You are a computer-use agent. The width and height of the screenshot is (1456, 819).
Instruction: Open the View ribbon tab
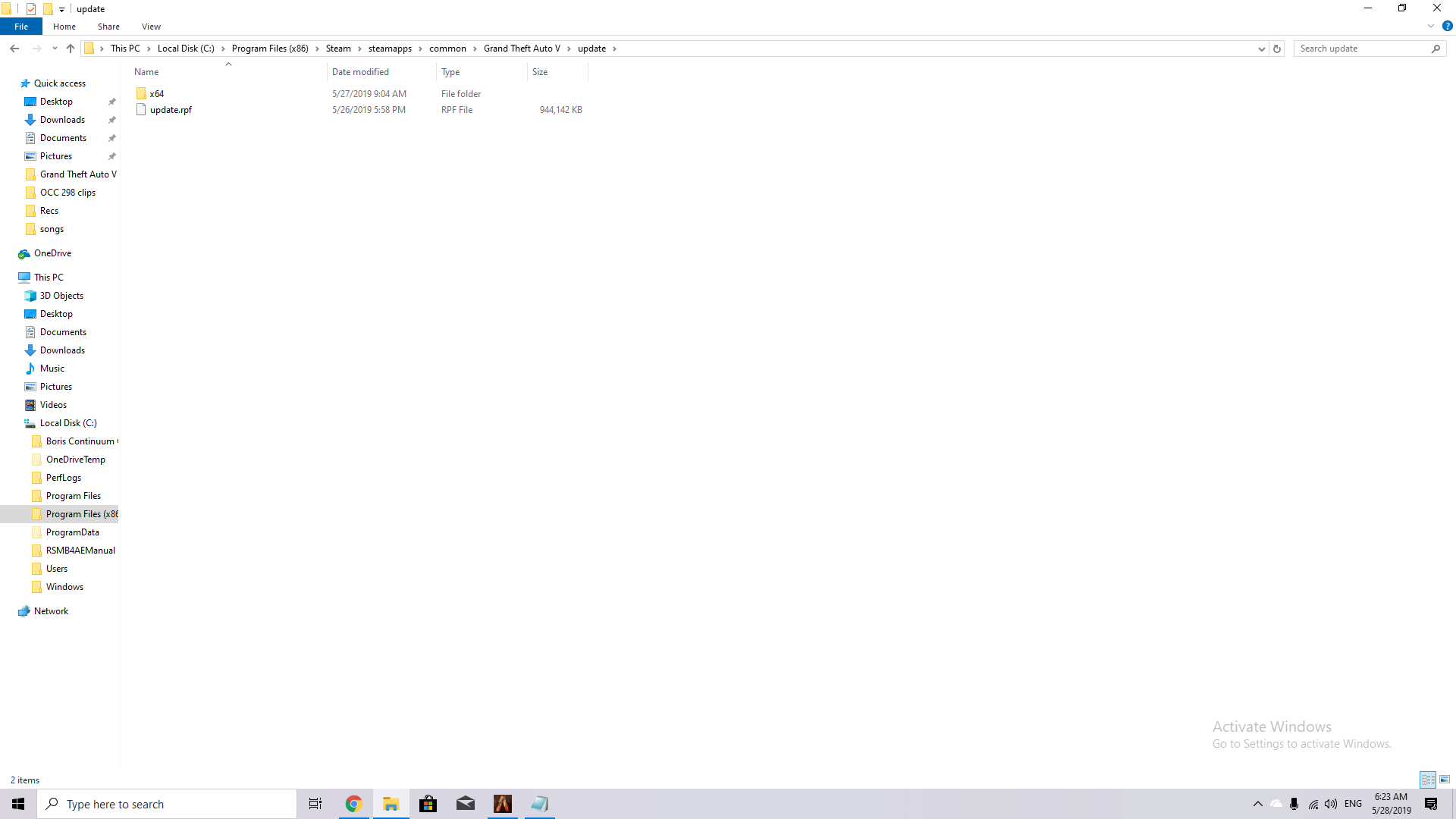(x=151, y=27)
